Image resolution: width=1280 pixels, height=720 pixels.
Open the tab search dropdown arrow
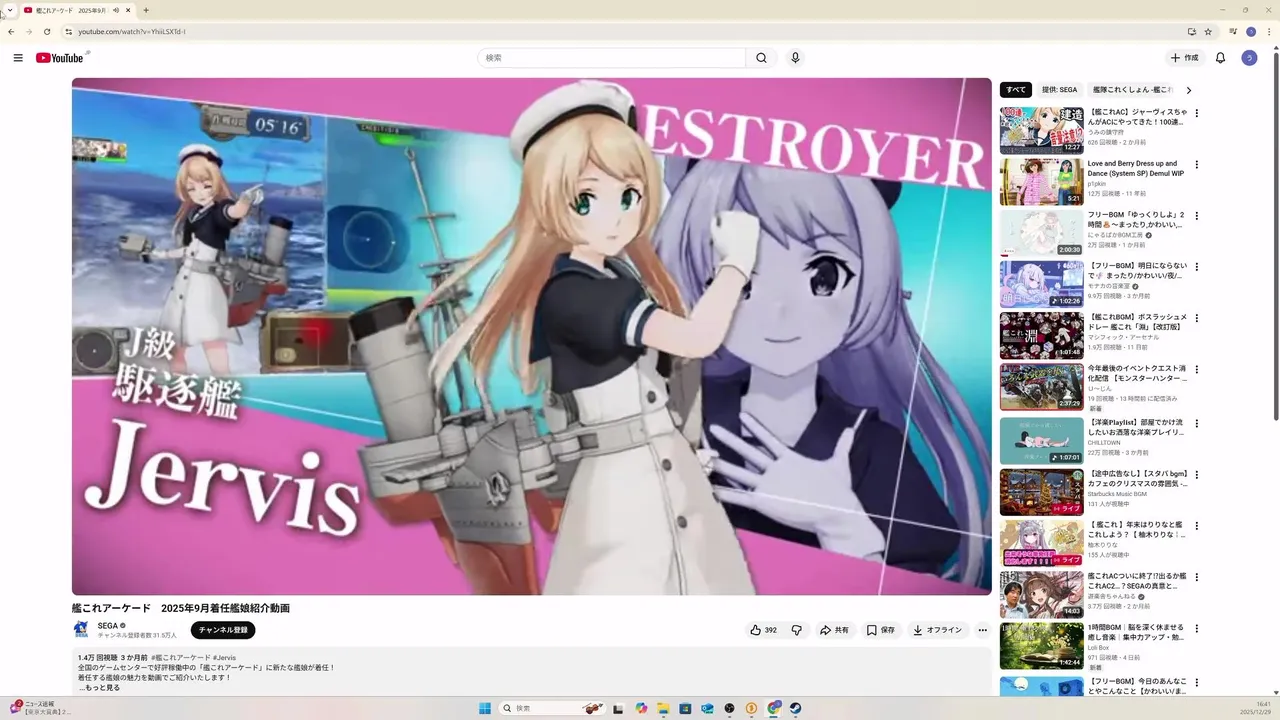pos(10,10)
